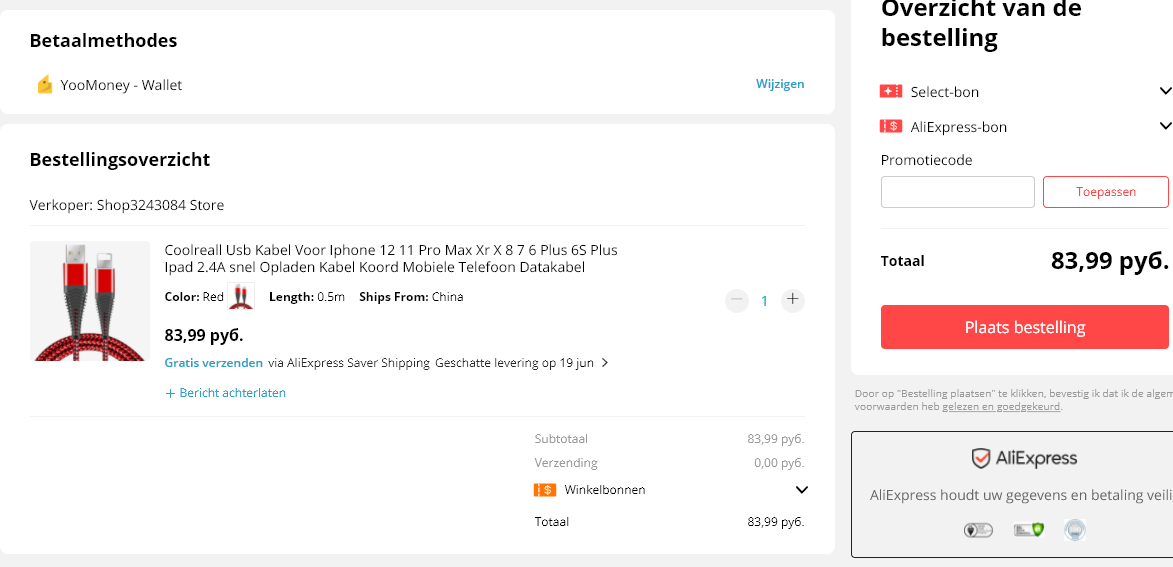The image size is (1173, 567).
Task: Click the YooMoney wallet icon
Action: click(45, 85)
